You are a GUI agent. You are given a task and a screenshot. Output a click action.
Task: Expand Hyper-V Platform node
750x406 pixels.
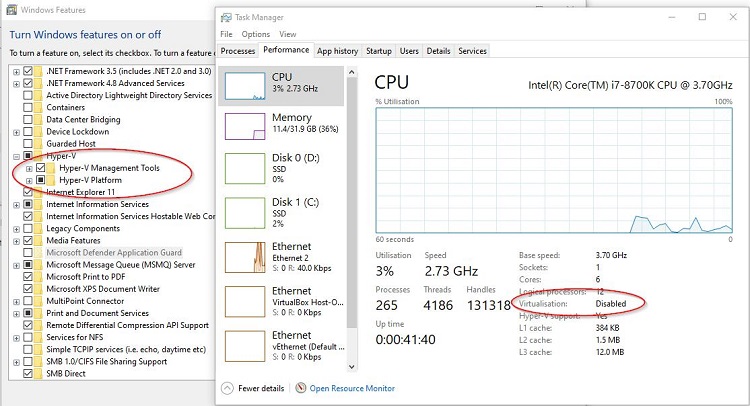pos(29,181)
